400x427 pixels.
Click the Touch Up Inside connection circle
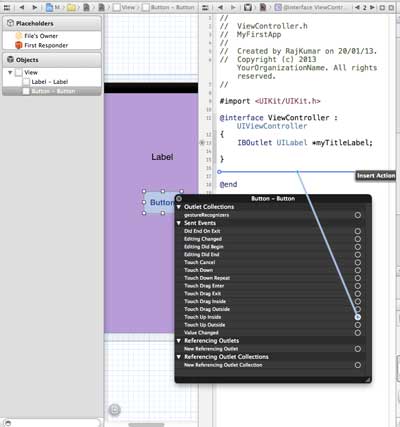[358, 317]
